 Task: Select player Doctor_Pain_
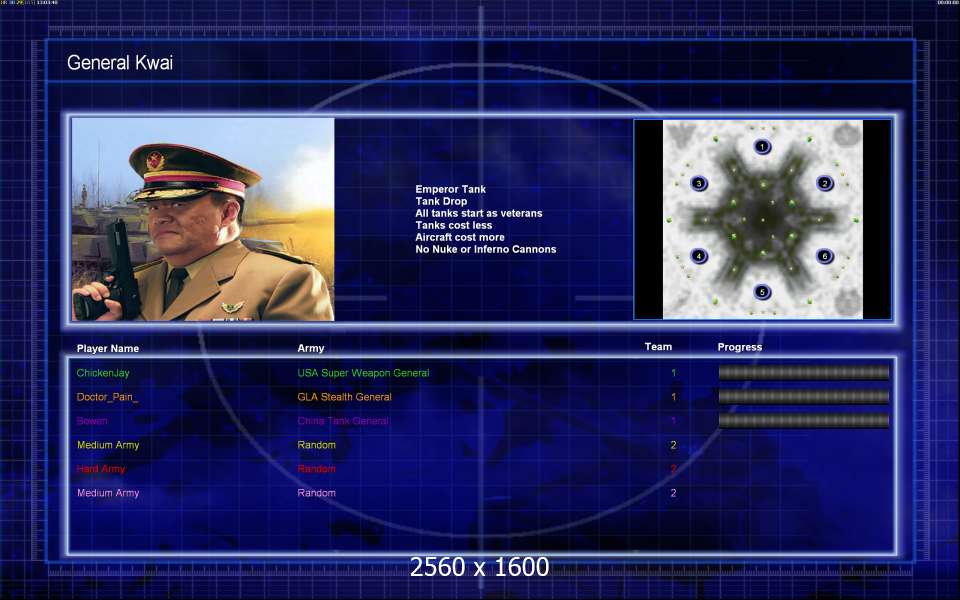(108, 397)
